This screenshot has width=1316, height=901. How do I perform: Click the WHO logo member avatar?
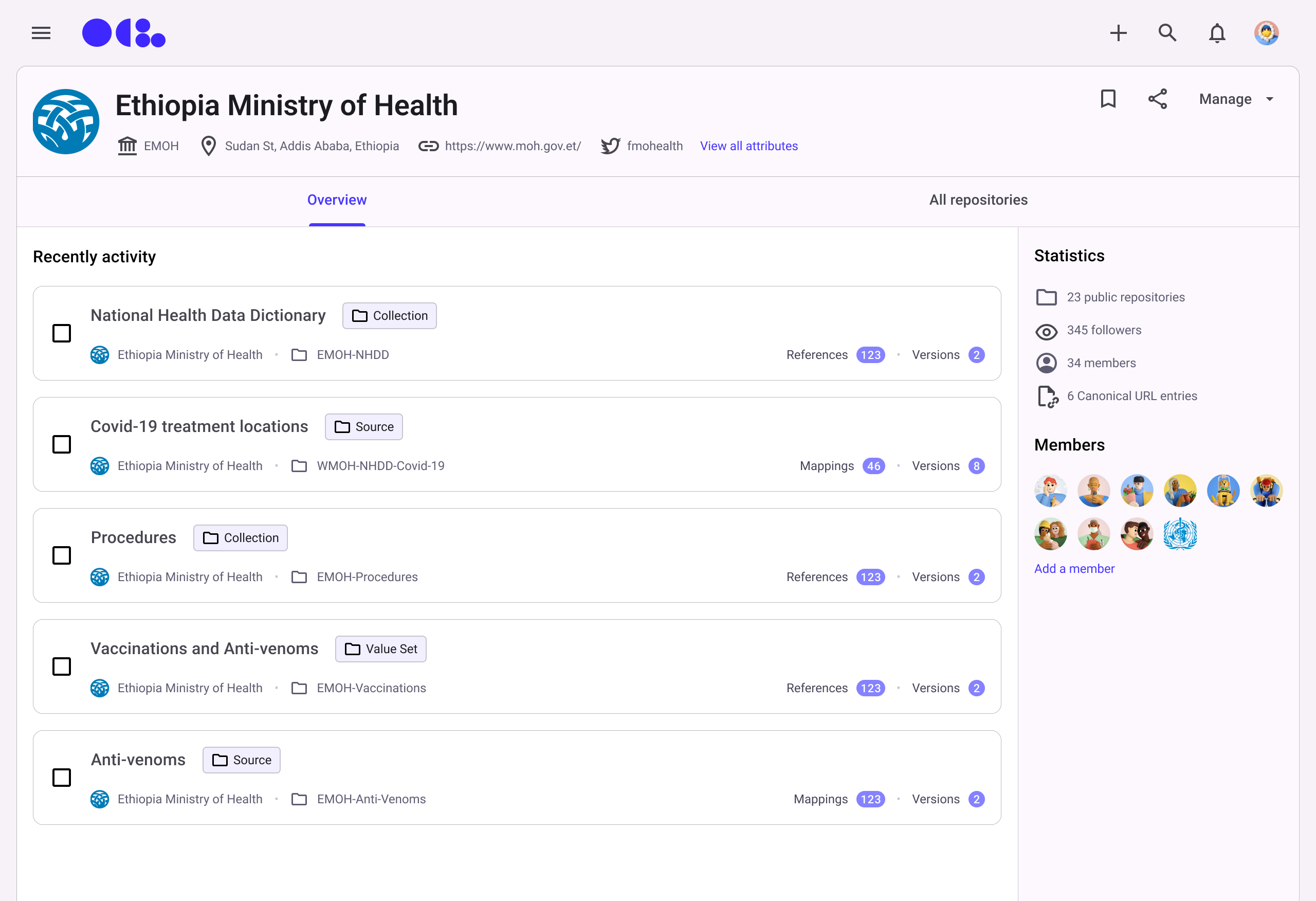tap(1180, 534)
